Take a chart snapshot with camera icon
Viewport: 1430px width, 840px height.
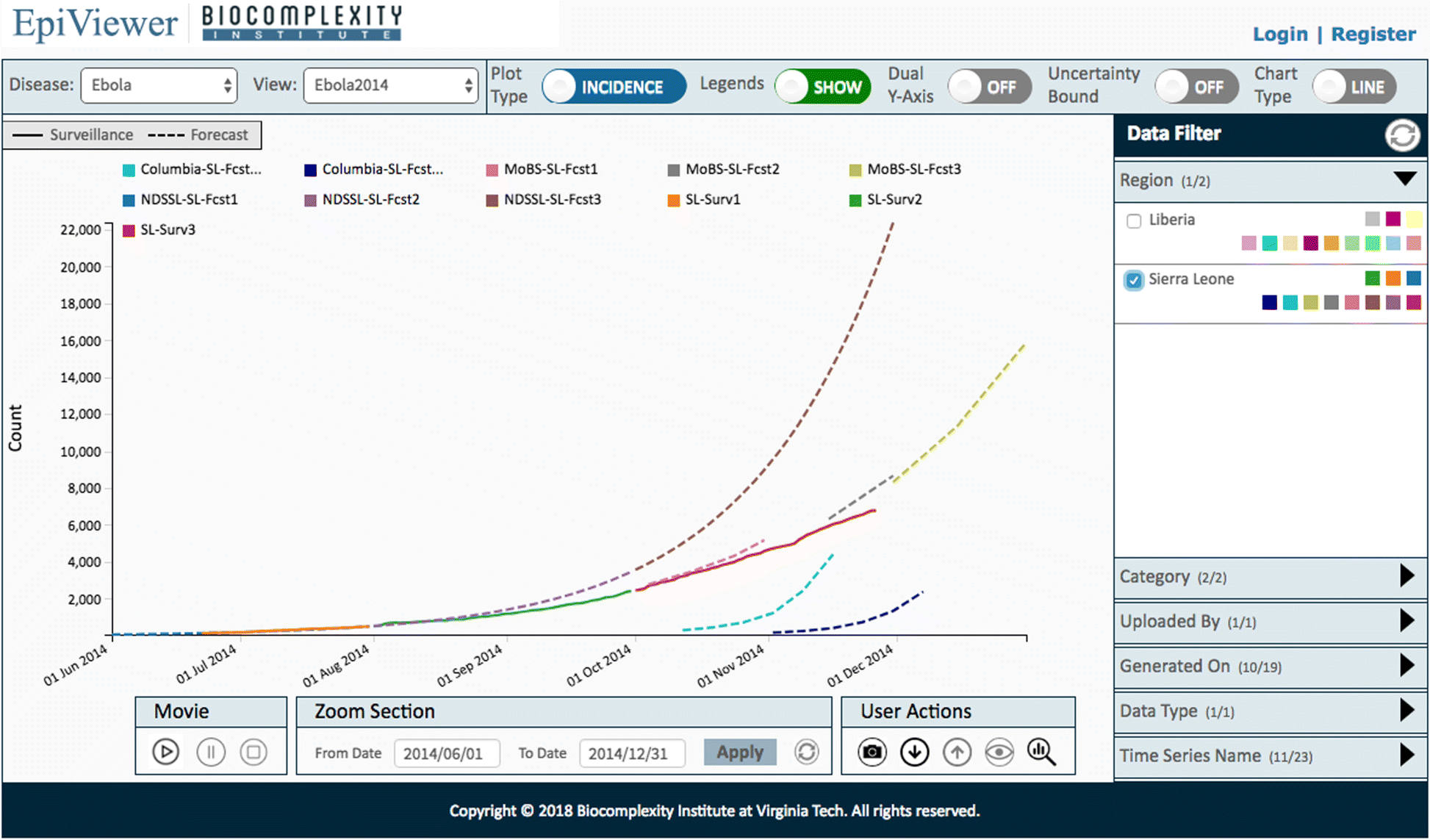click(872, 752)
